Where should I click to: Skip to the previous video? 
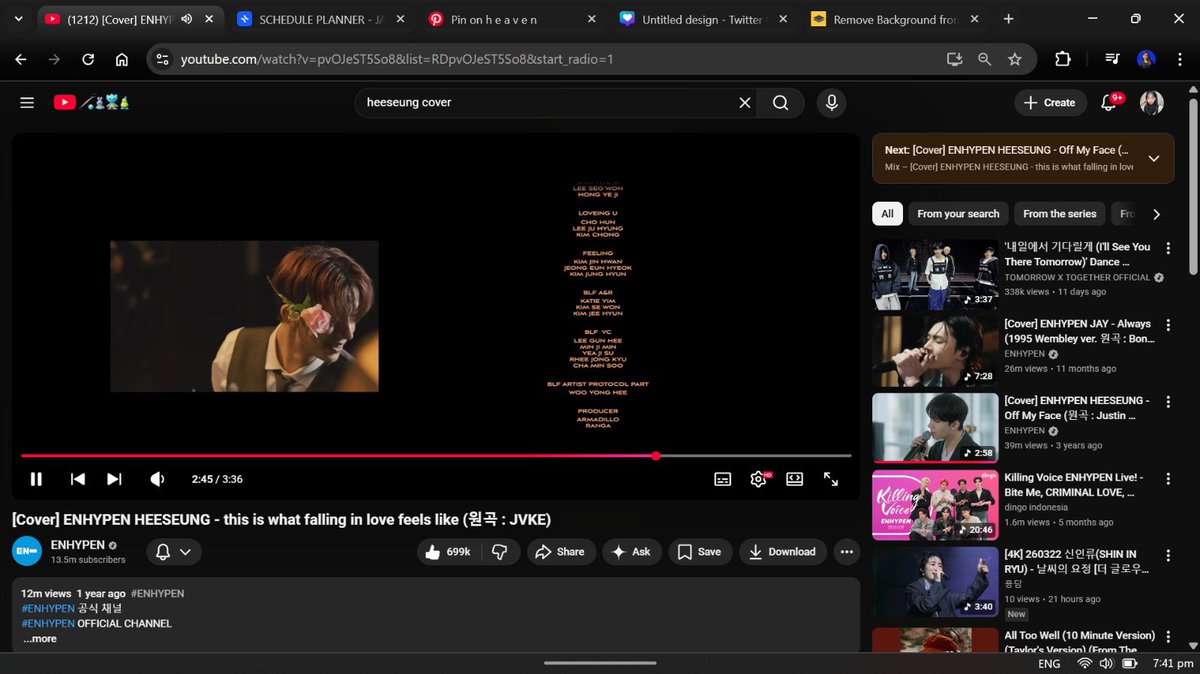[x=77, y=479]
